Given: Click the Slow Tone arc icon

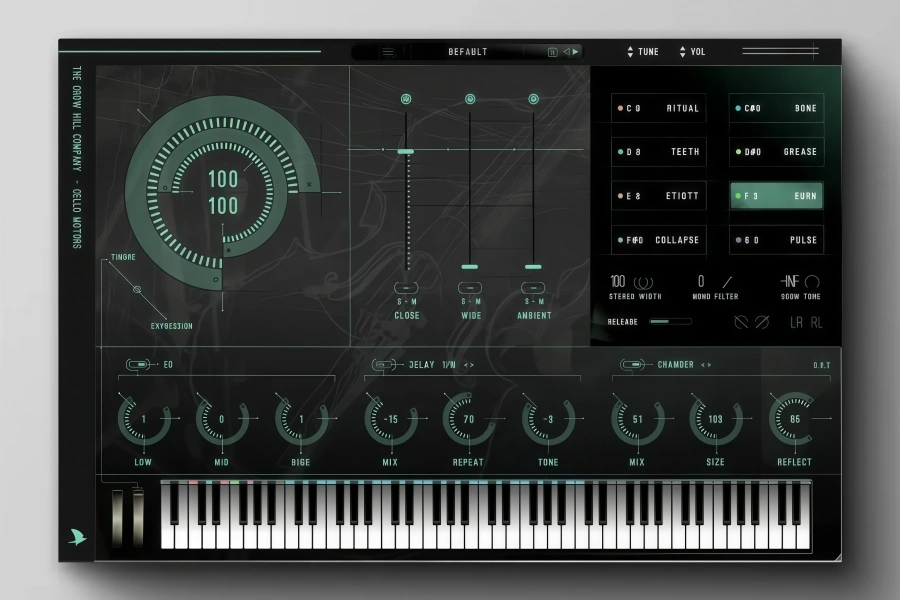Looking at the screenshot, I should tap(812, 281).
